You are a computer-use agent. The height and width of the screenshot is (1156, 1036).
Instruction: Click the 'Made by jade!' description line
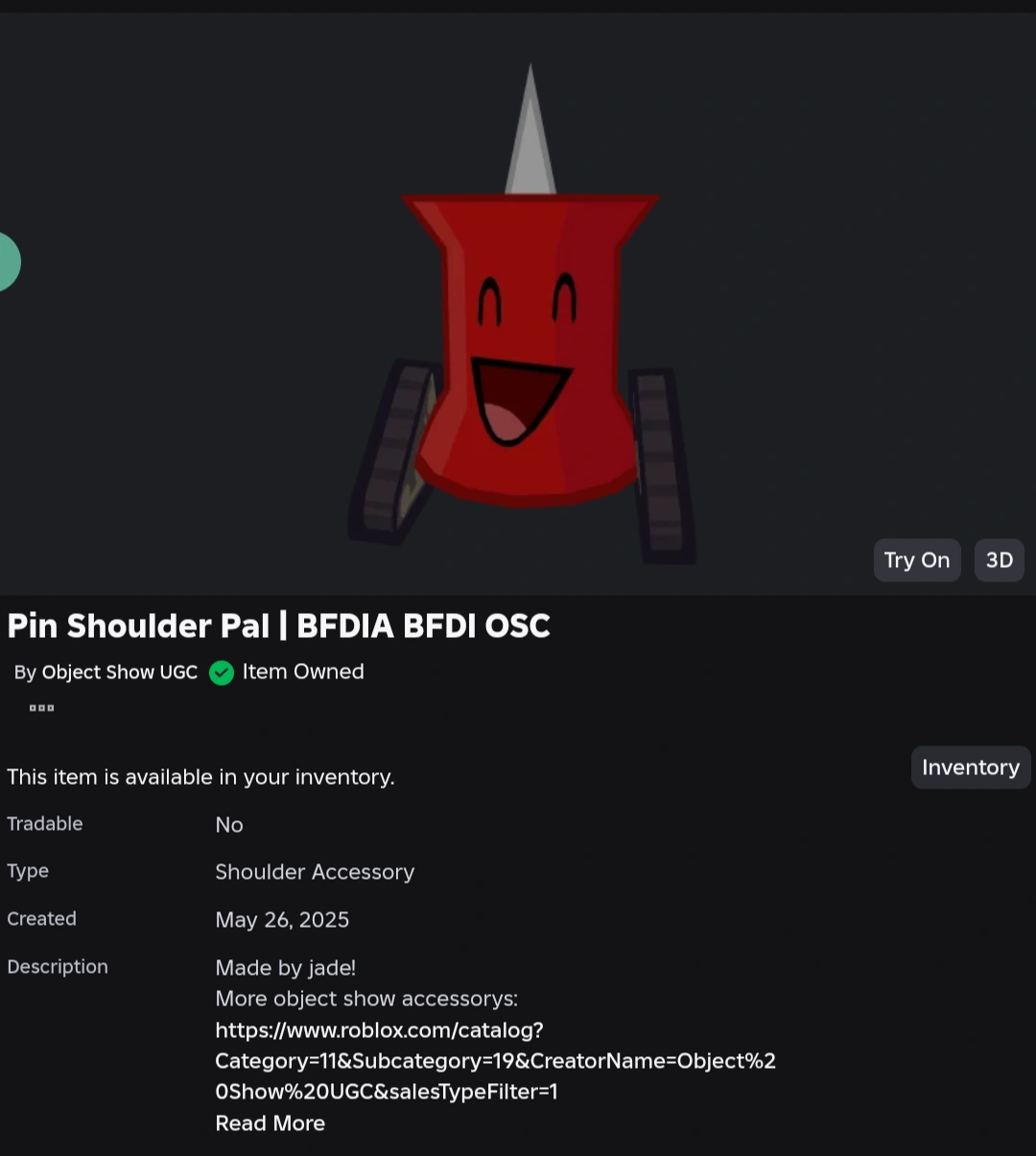(286, 968)
